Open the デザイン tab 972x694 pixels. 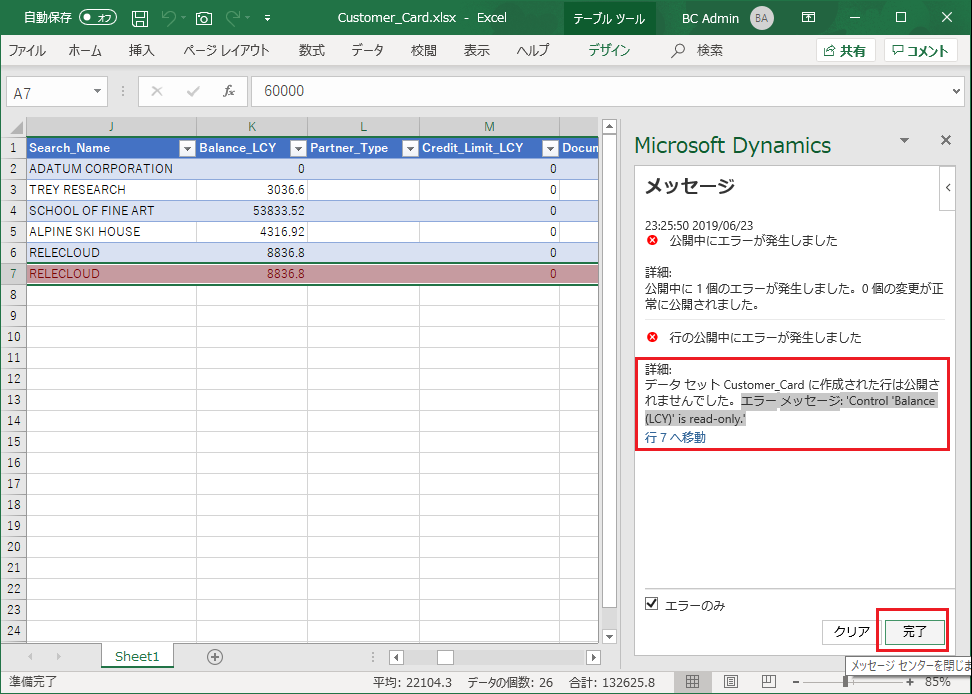tap(609, 50)
